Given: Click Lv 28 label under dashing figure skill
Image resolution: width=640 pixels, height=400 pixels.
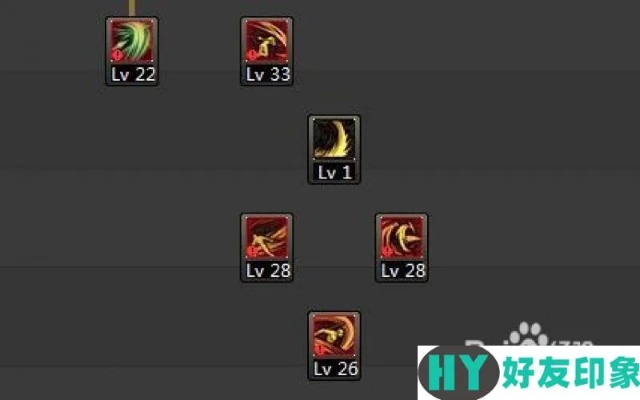Looking at the screenshot, I should [x=268, y=271].
